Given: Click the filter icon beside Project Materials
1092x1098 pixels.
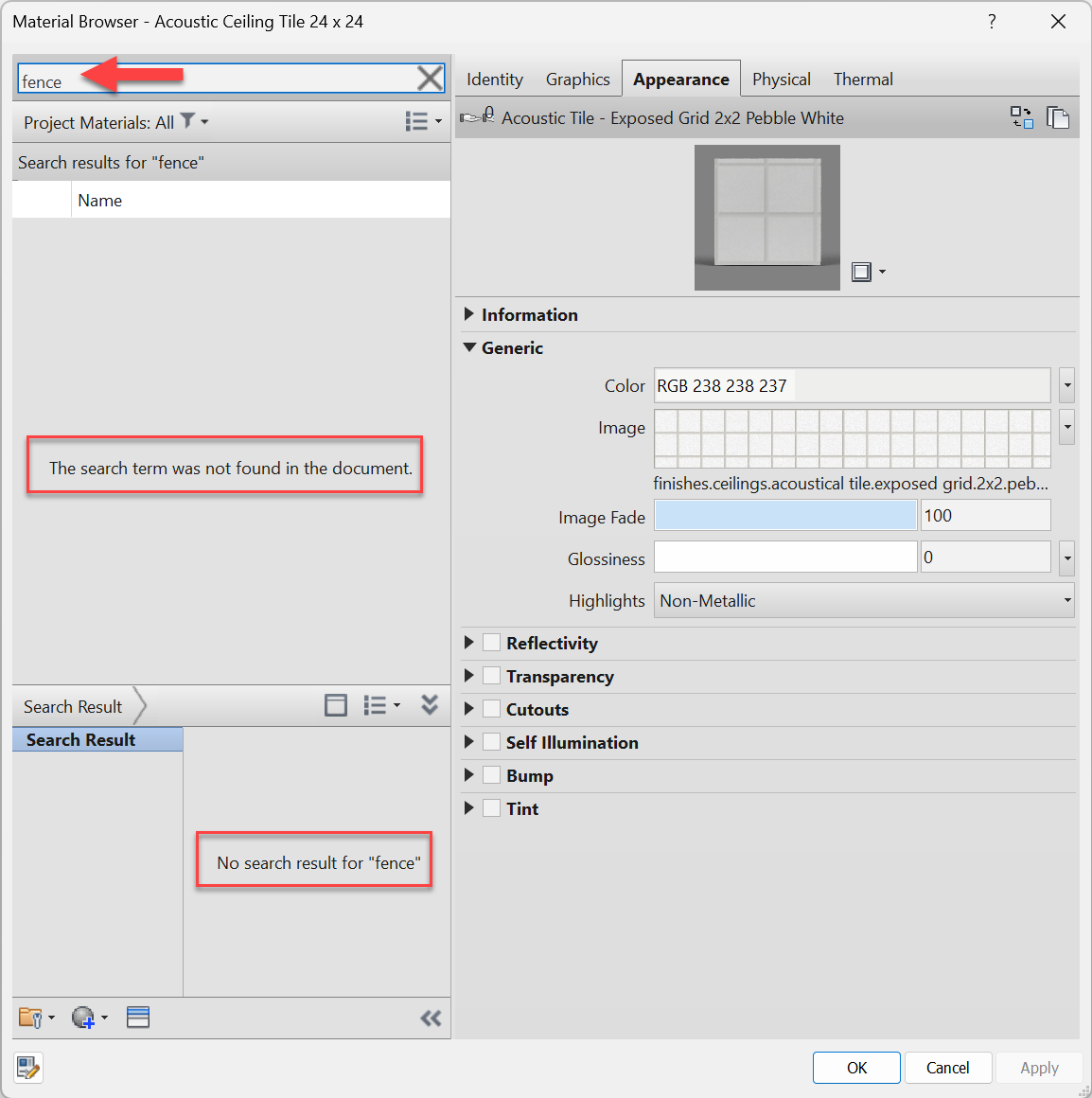Looking at the screenshot, I should [188, 121].
